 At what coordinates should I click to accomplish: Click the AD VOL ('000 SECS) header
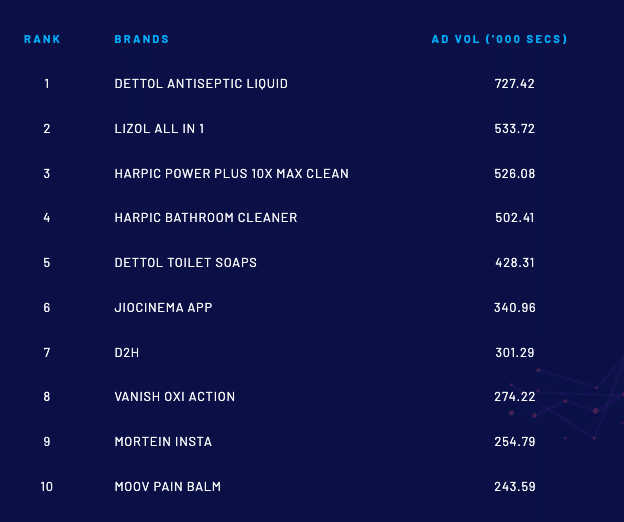tap(499, 40)
